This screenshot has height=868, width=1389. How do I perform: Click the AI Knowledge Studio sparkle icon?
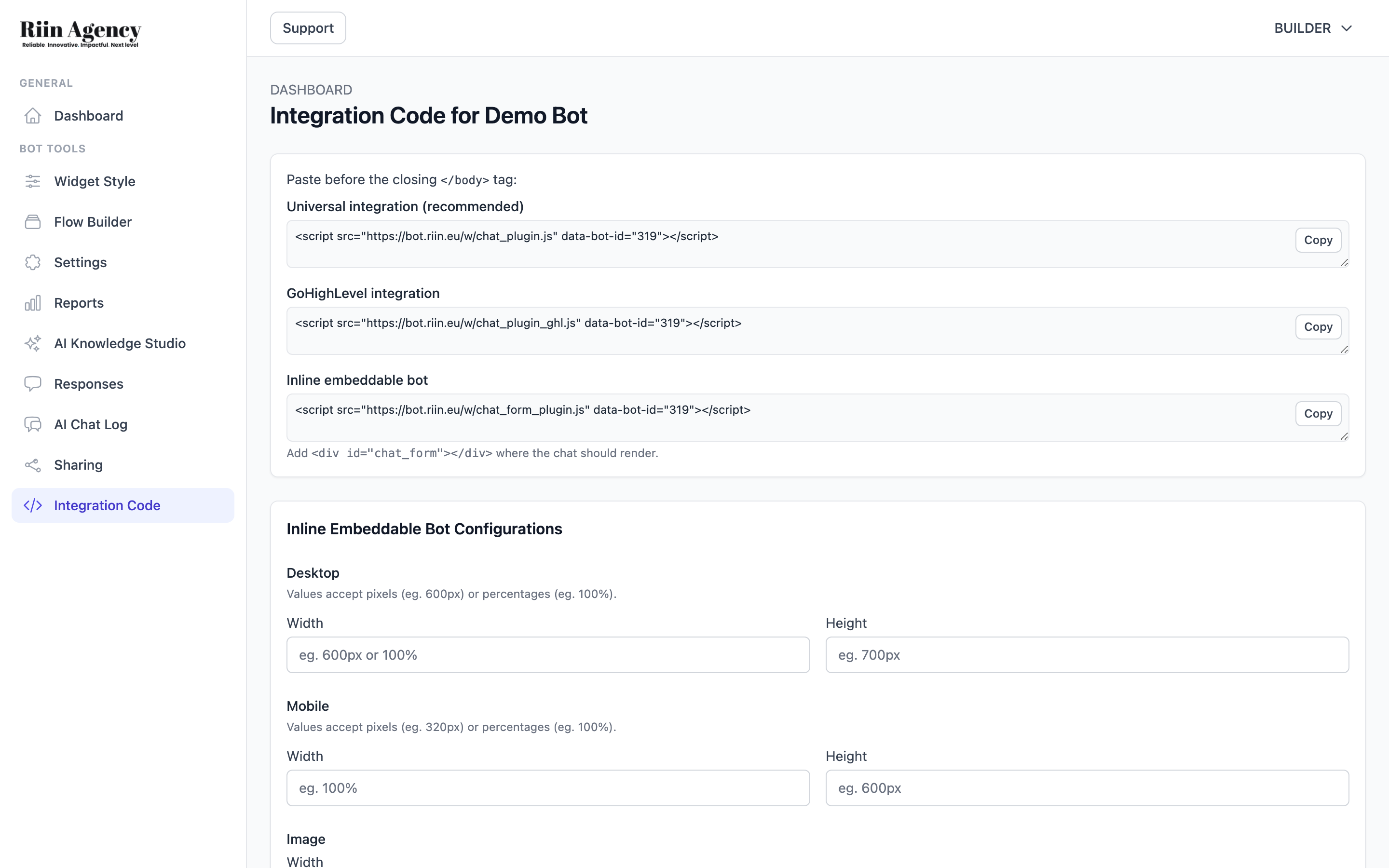coord(33,343)
